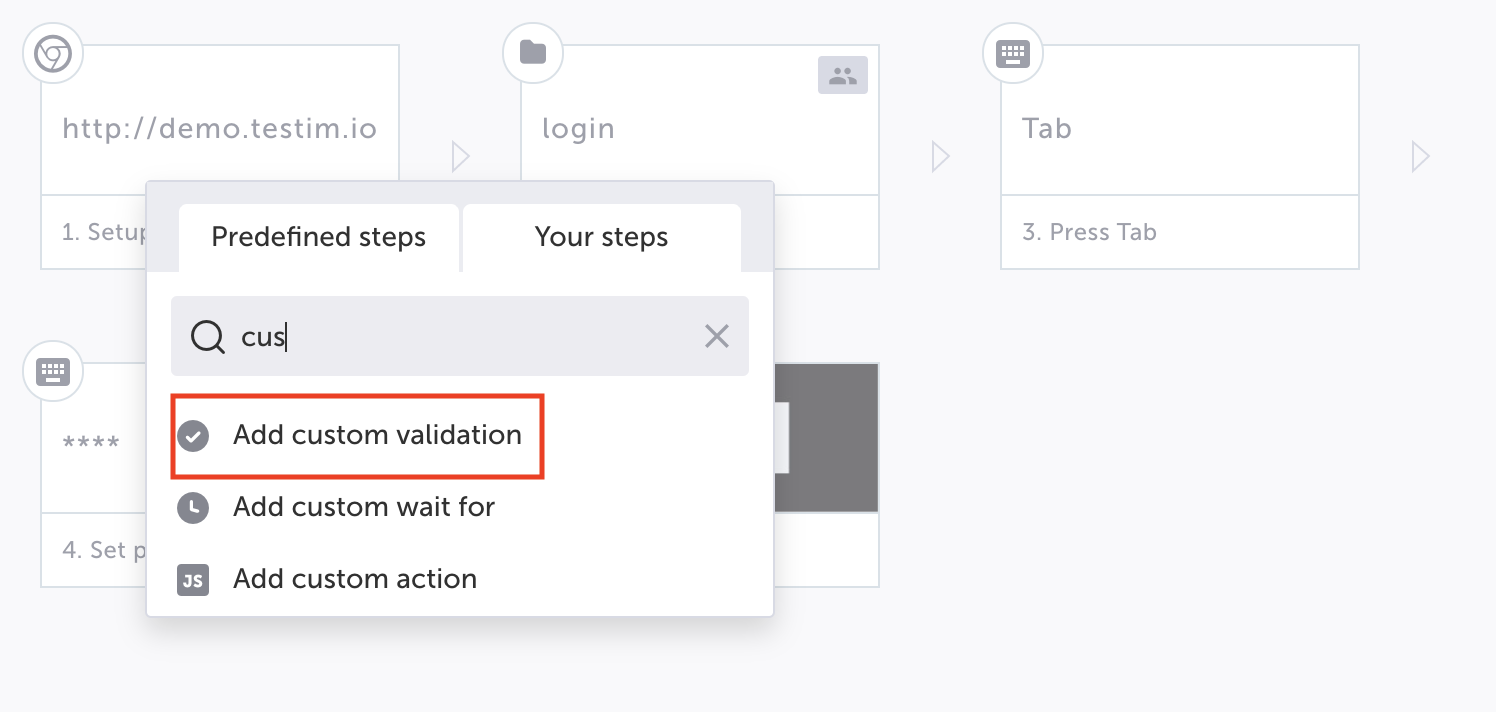Viewport: 1496px width, 712px height.
Task: Click the folder icon on login step
Action: coord(533,53)
